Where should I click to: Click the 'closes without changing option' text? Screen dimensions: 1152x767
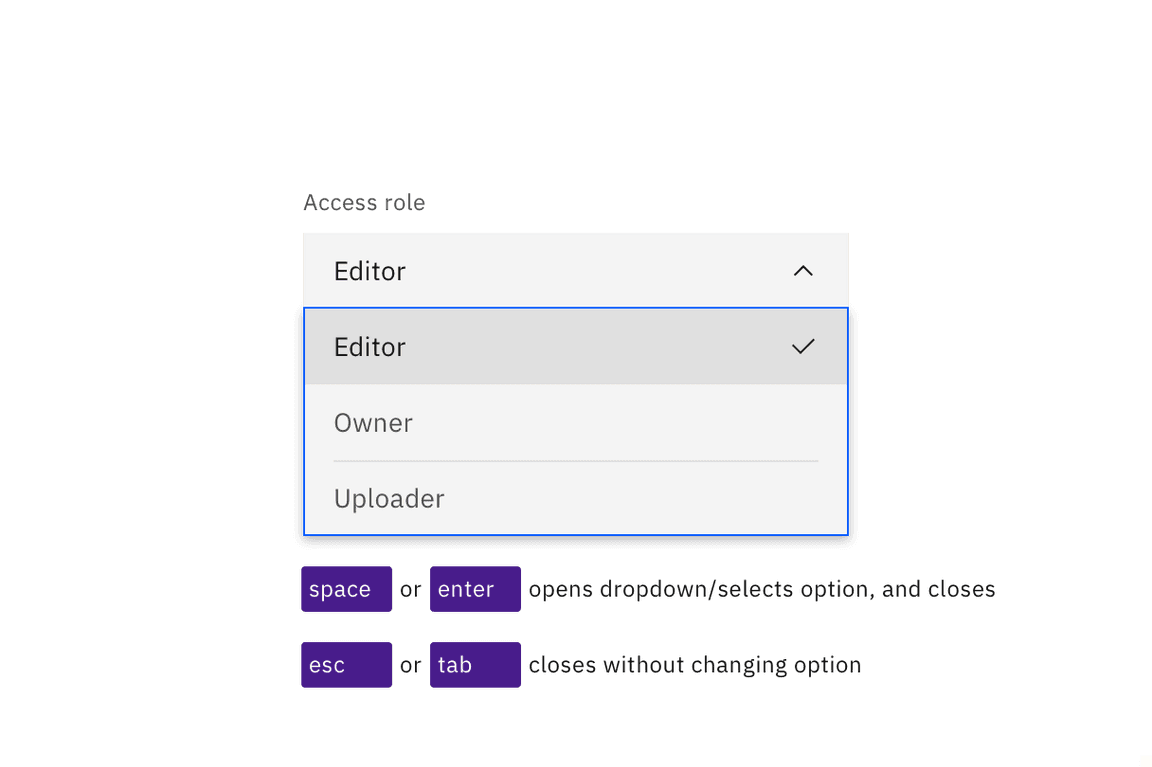(x=694, y=665)
